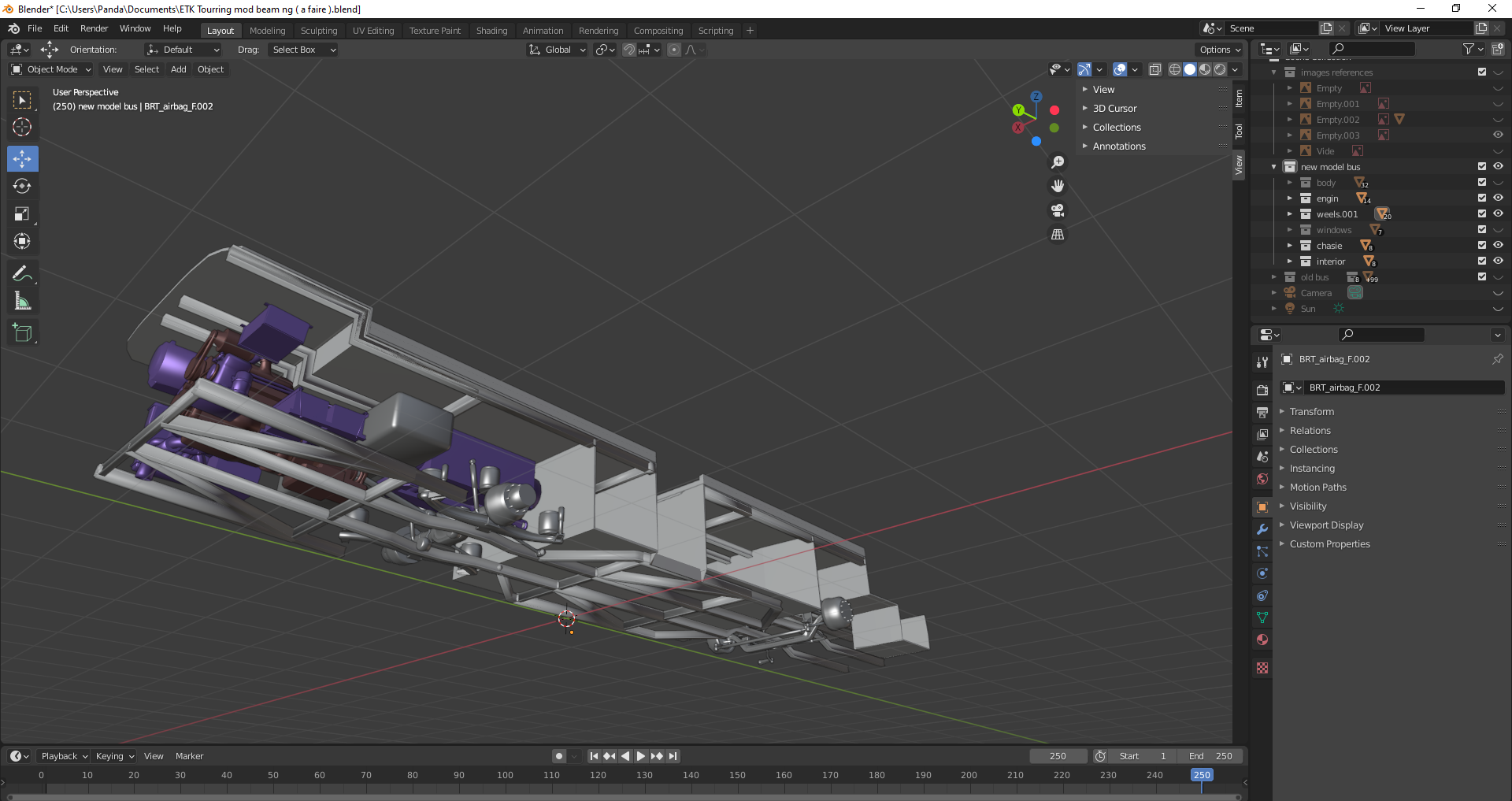Open the Material properties tab

1262,640
